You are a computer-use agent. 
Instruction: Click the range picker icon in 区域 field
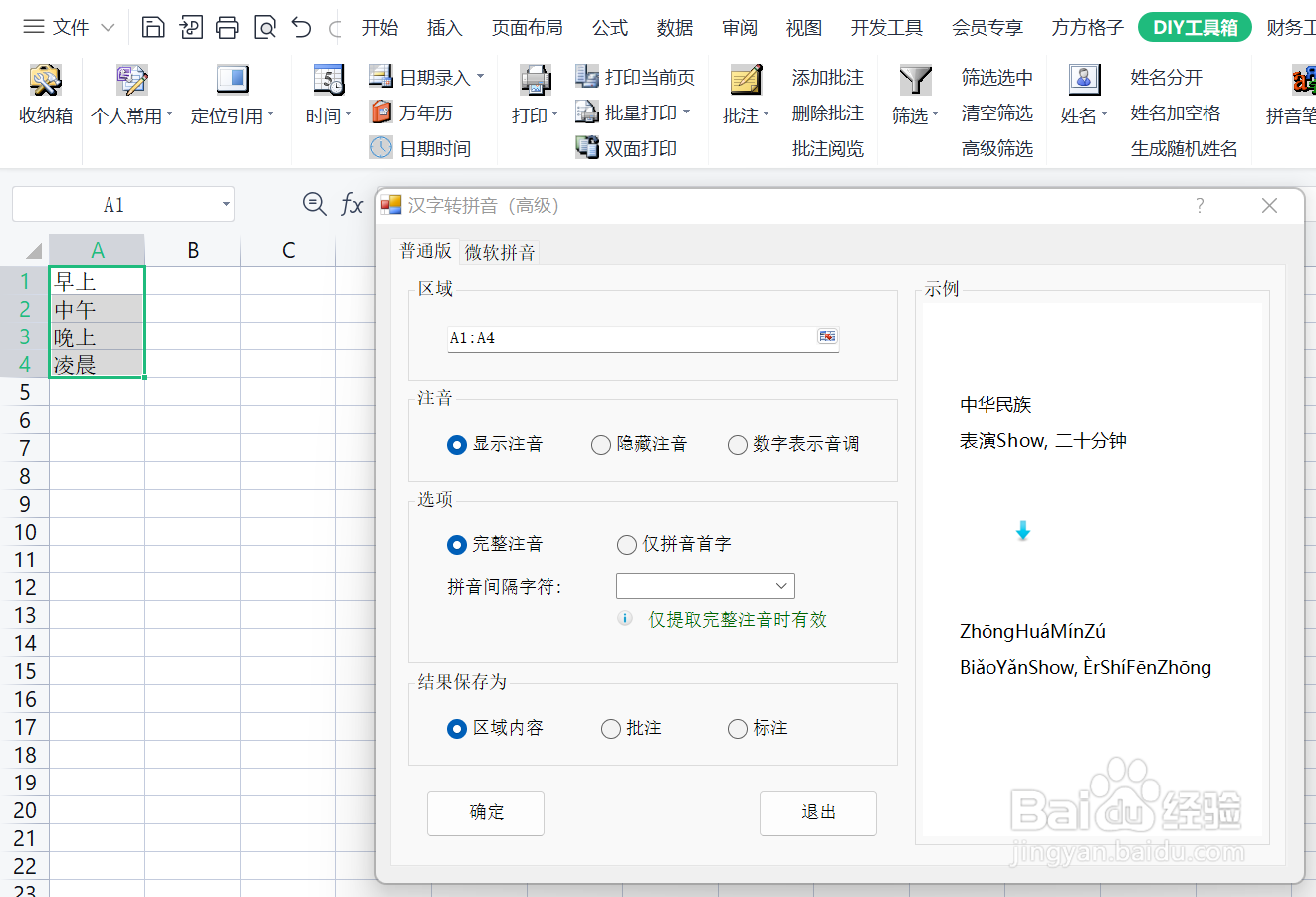pyautogui.click(x=827, y=336)
